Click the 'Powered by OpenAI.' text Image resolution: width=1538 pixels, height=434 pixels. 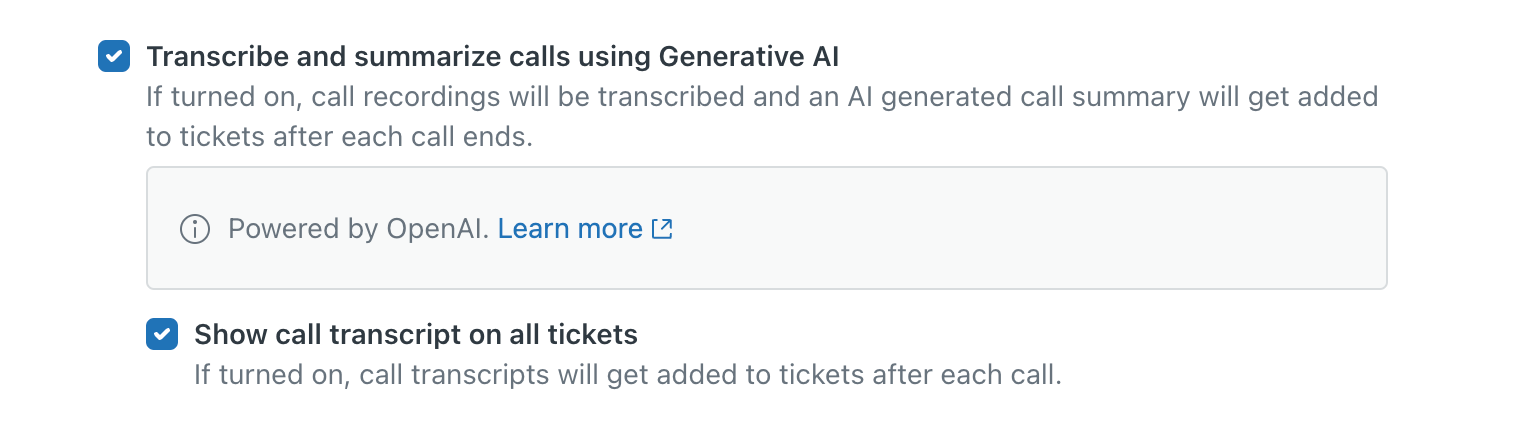tap(358, 229)
